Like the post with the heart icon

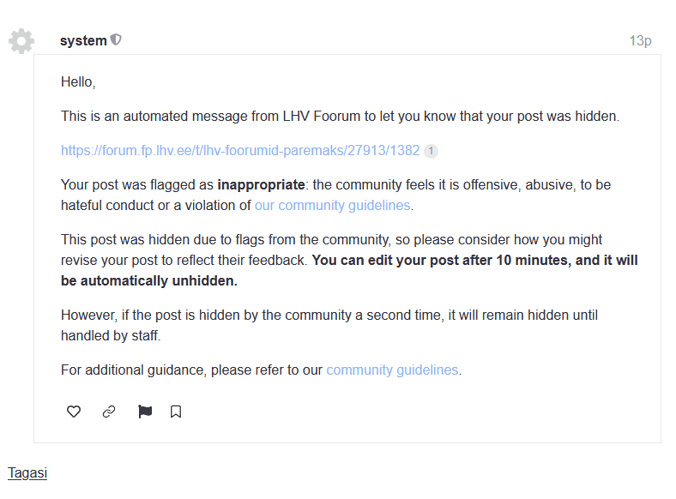coord(74,411)
